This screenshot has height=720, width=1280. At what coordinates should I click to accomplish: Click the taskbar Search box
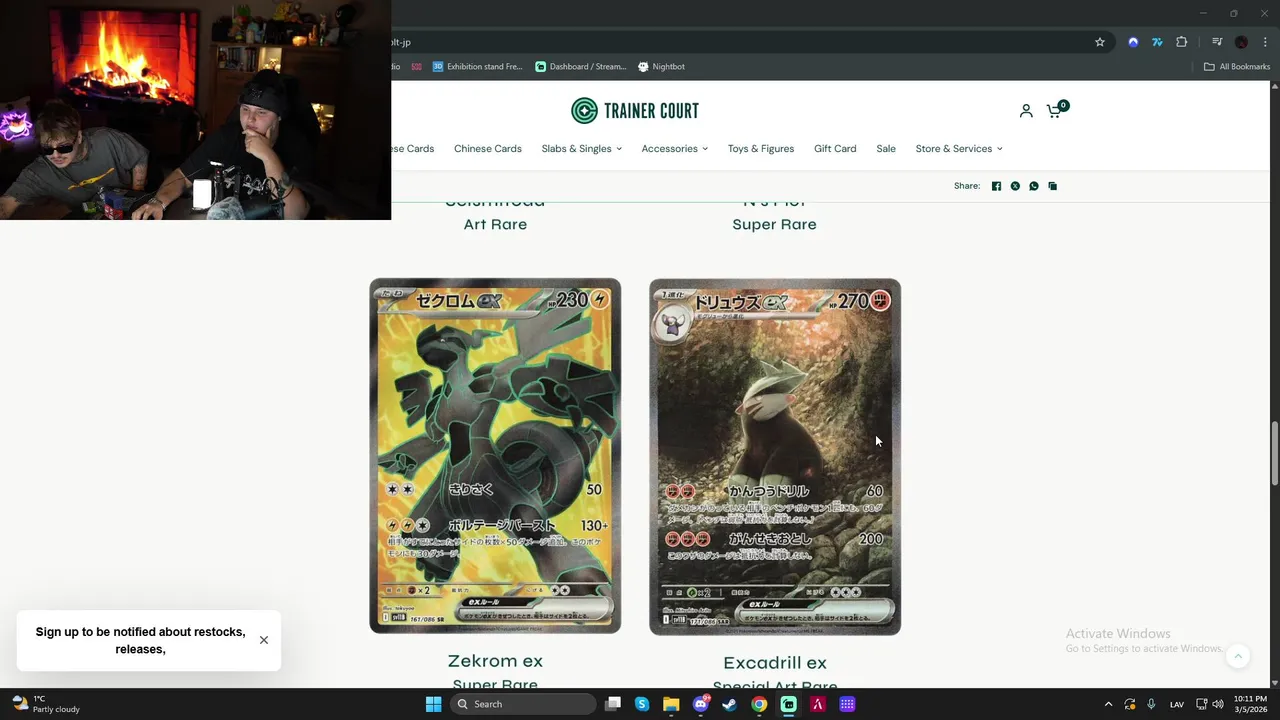(x=522, y=704)
